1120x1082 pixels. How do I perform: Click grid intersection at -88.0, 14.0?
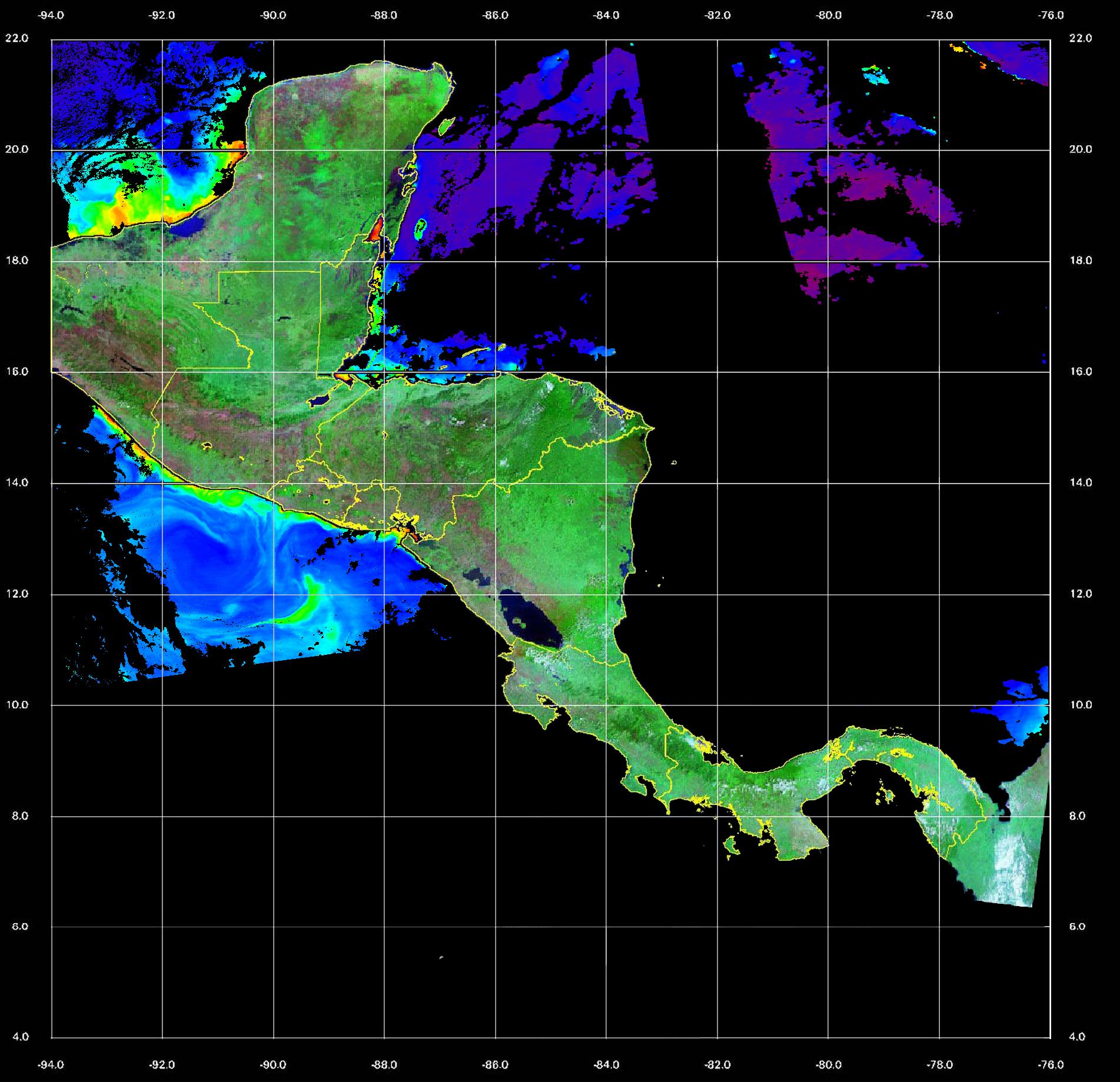click(x=384, y=484)
